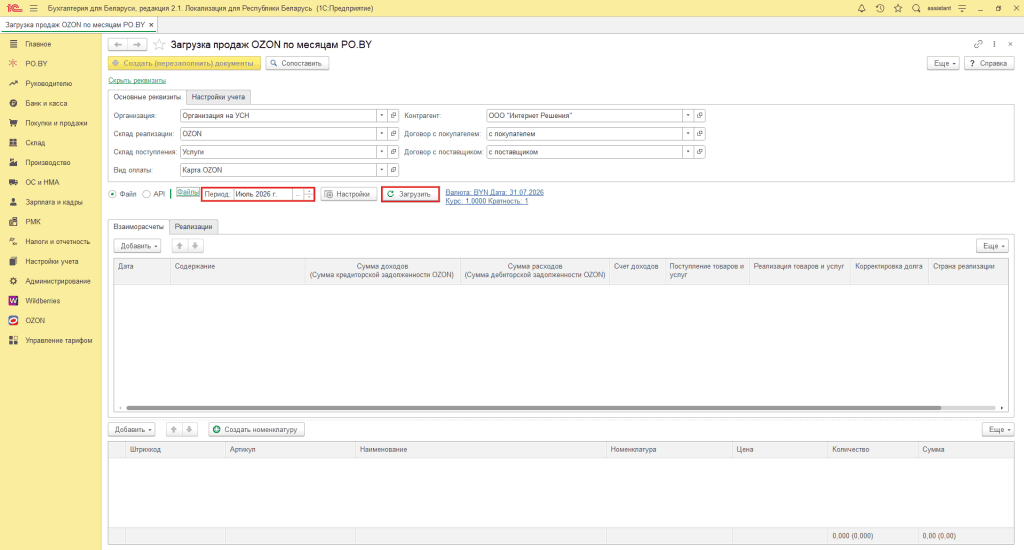This screenshot has width=1024, height=550.
Task: Open favorites star in title bar
Action: click(898, 8)
